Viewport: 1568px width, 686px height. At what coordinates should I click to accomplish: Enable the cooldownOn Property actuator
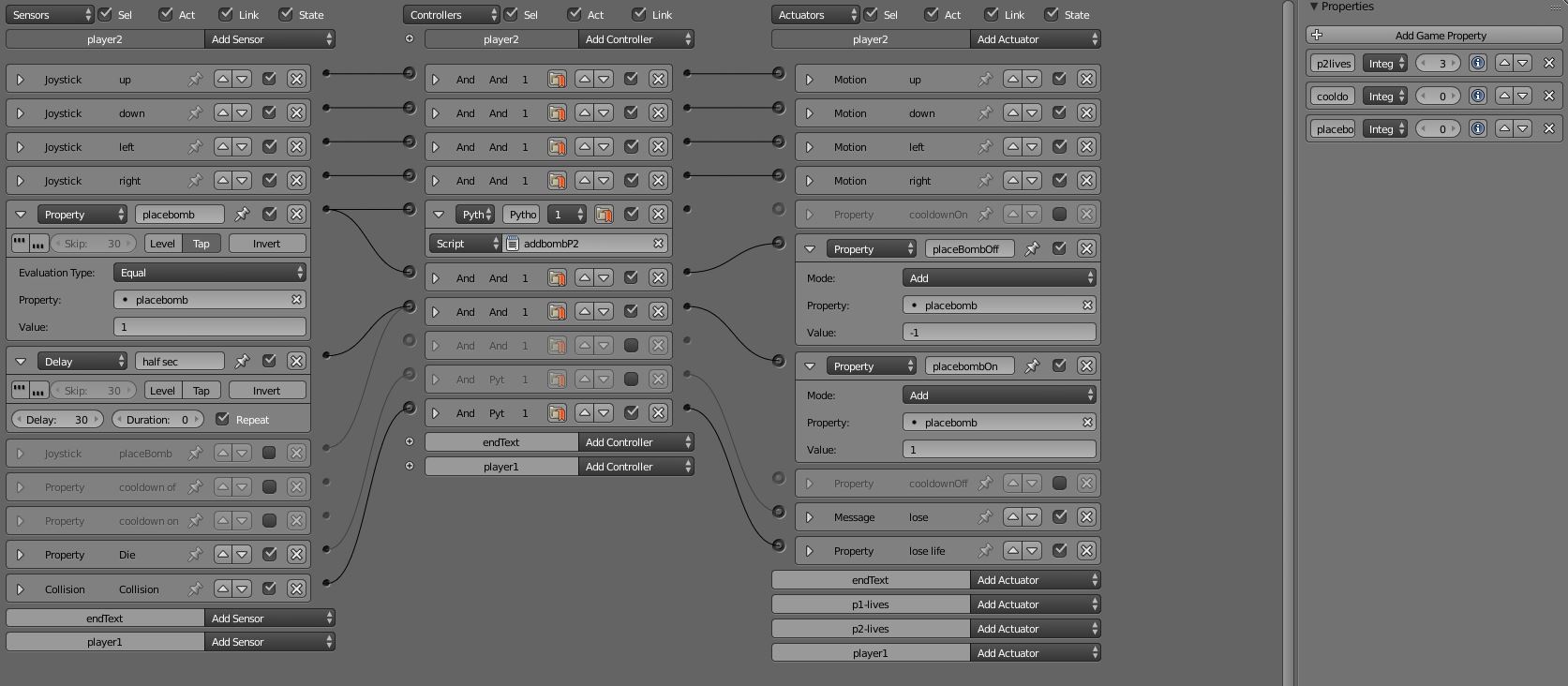1059,215
